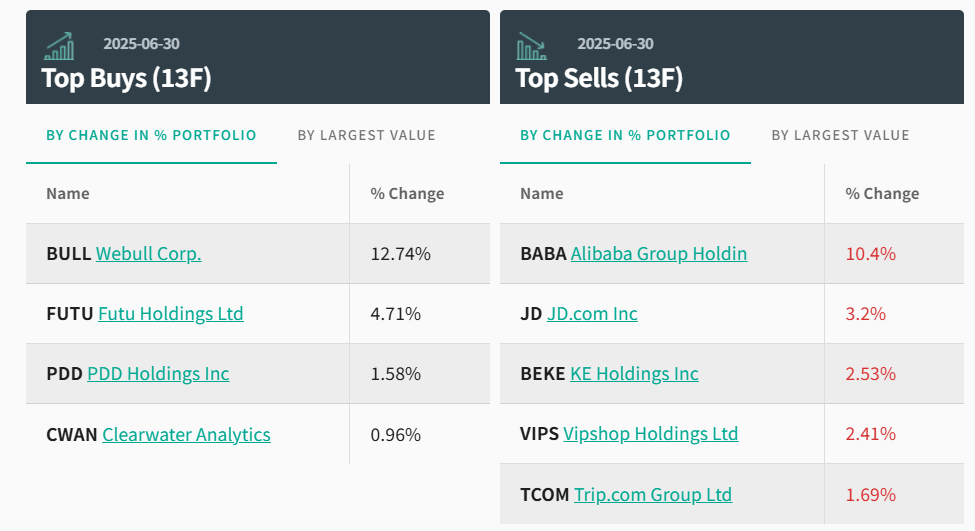Open the Trip.com Group Ltd link
Viewport: 975px width, 531px height.
(652, 494)
